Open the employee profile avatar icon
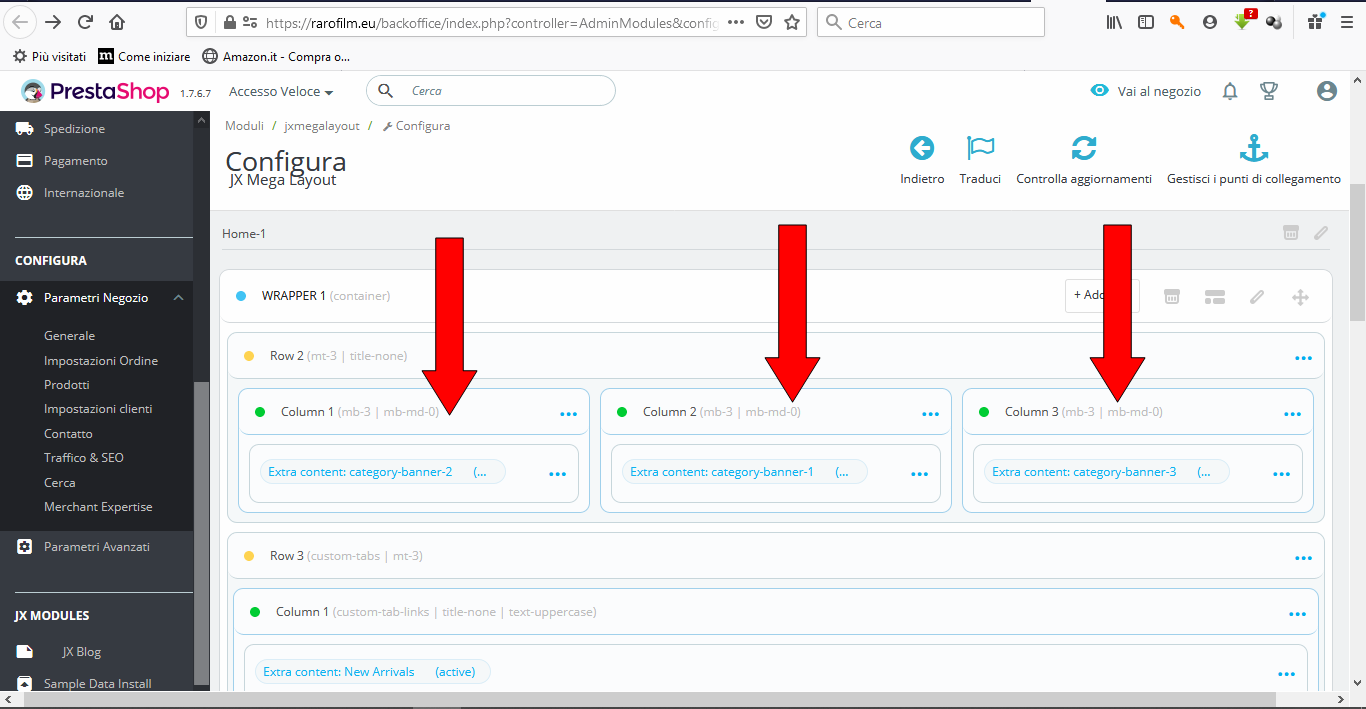The width and height of the screenshot is (1366, 709). click(x=1327, y=91)
